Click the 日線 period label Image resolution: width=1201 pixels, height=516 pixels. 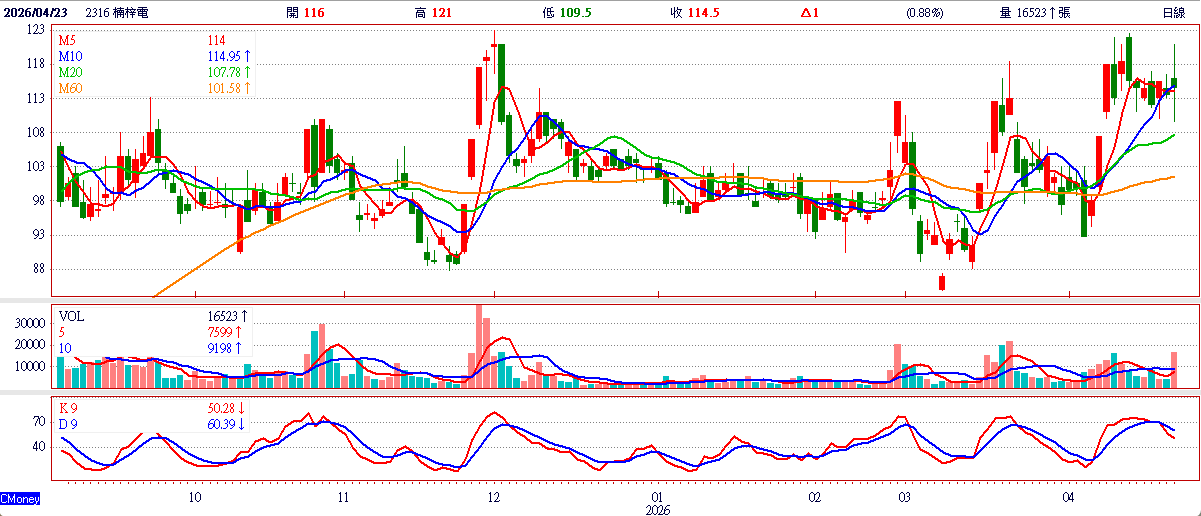tap(1174, 13)
